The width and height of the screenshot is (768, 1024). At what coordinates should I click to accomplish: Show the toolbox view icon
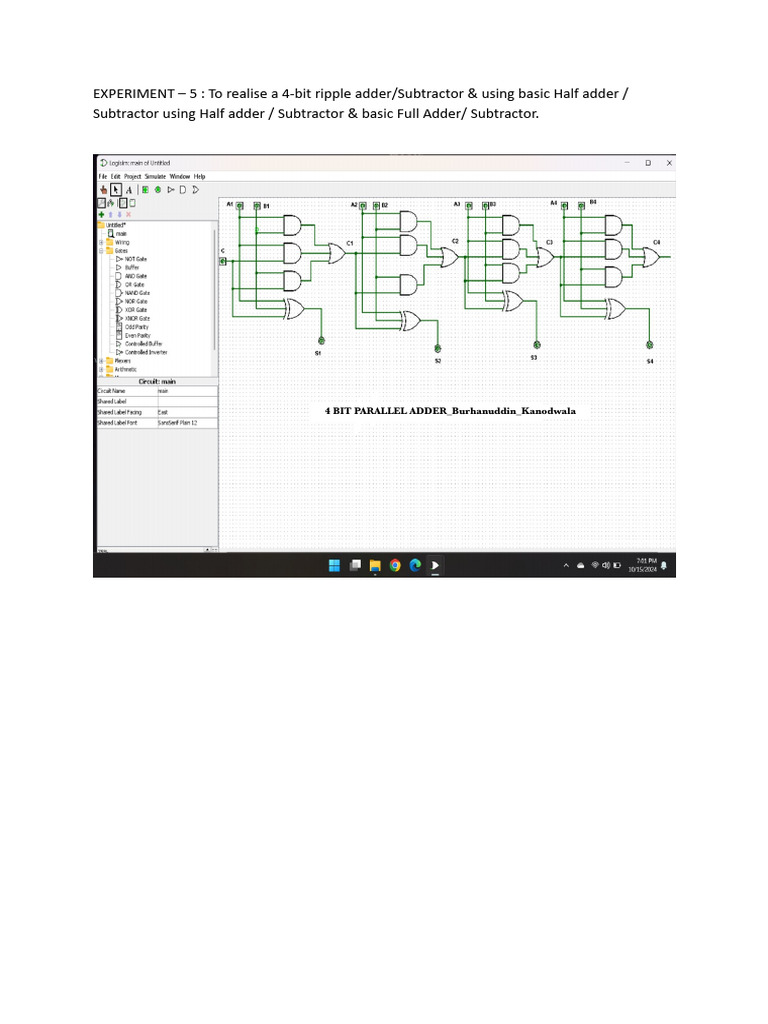pos(102,203)
